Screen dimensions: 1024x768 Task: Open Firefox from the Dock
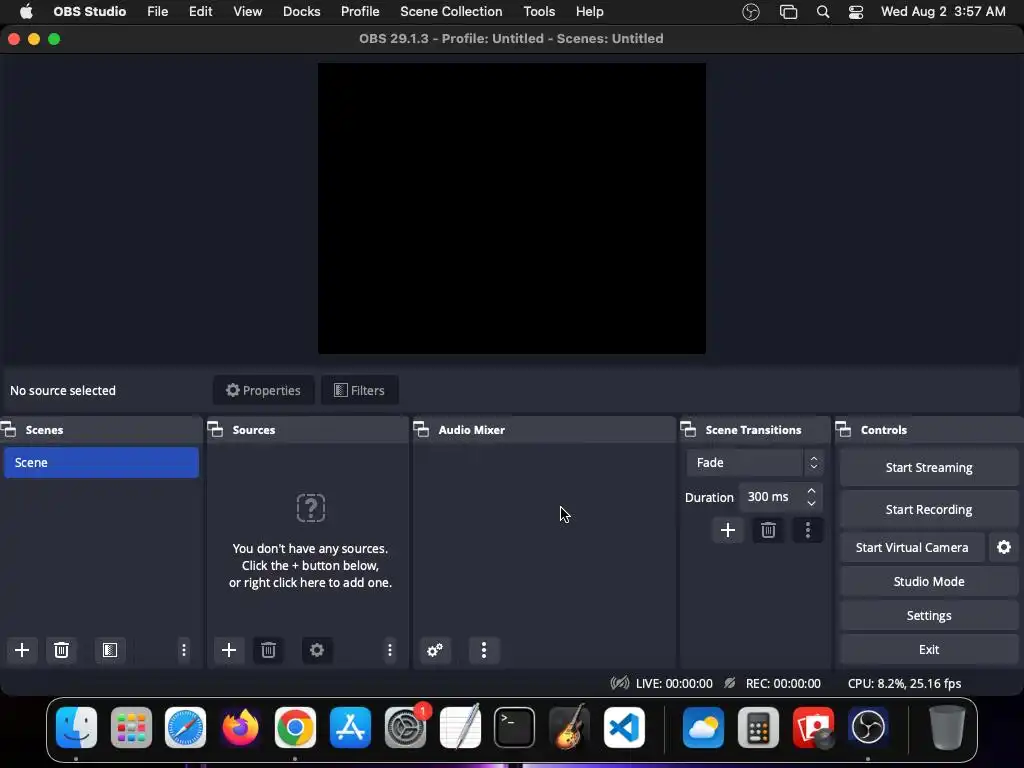click(x=240, y=727)
